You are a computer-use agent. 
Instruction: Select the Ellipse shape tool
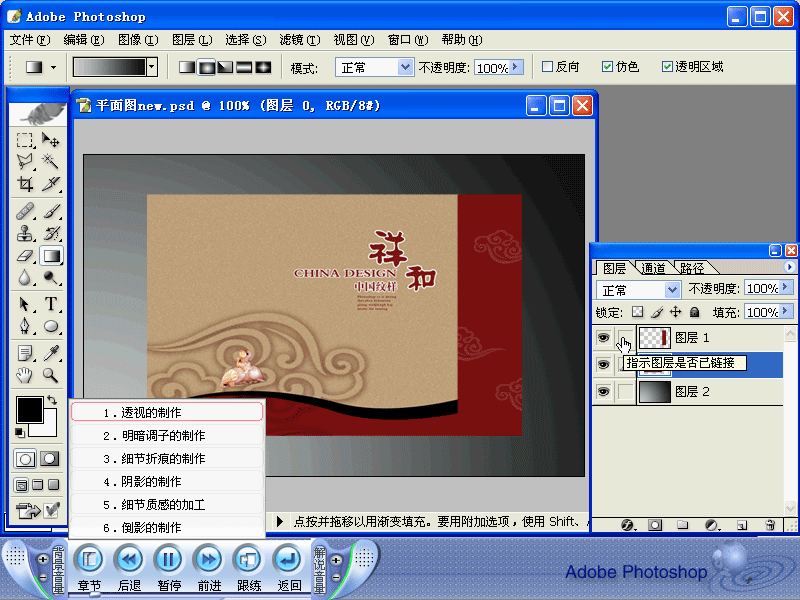tap(51, 326)
